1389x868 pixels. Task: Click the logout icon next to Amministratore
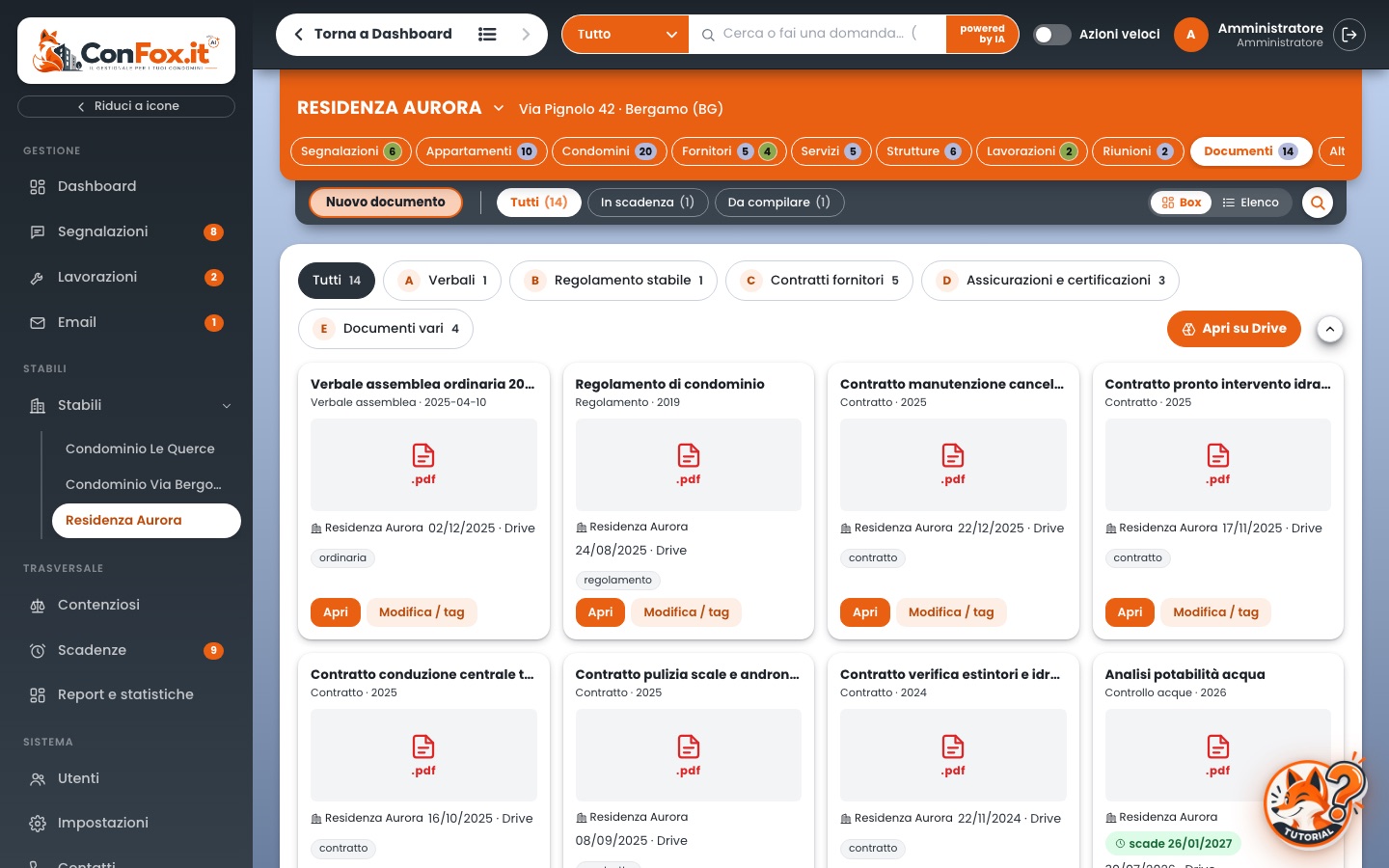click(x=1349, y=35)
